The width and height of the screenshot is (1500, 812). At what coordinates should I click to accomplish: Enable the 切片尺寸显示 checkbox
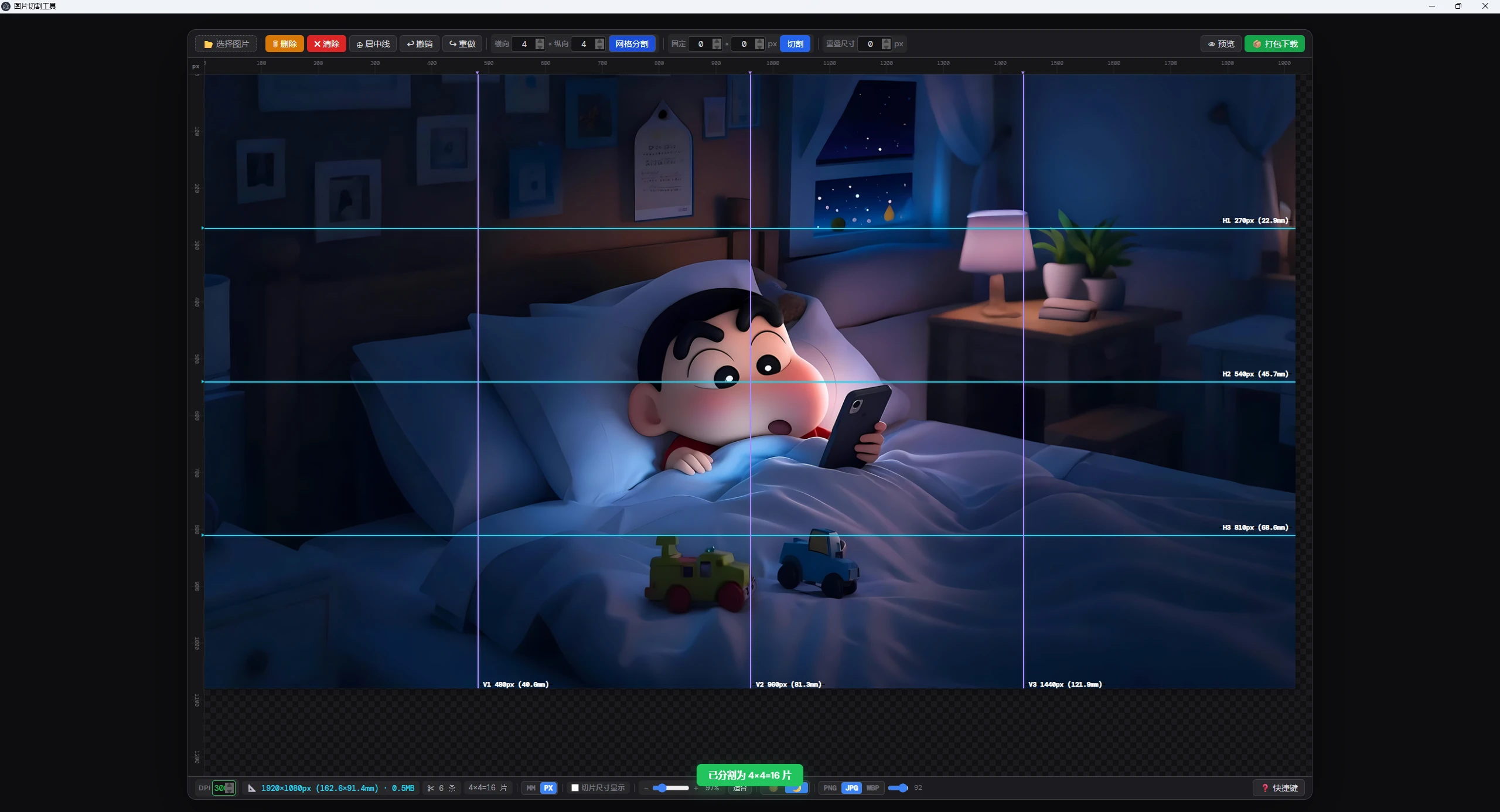click(575, 788)
